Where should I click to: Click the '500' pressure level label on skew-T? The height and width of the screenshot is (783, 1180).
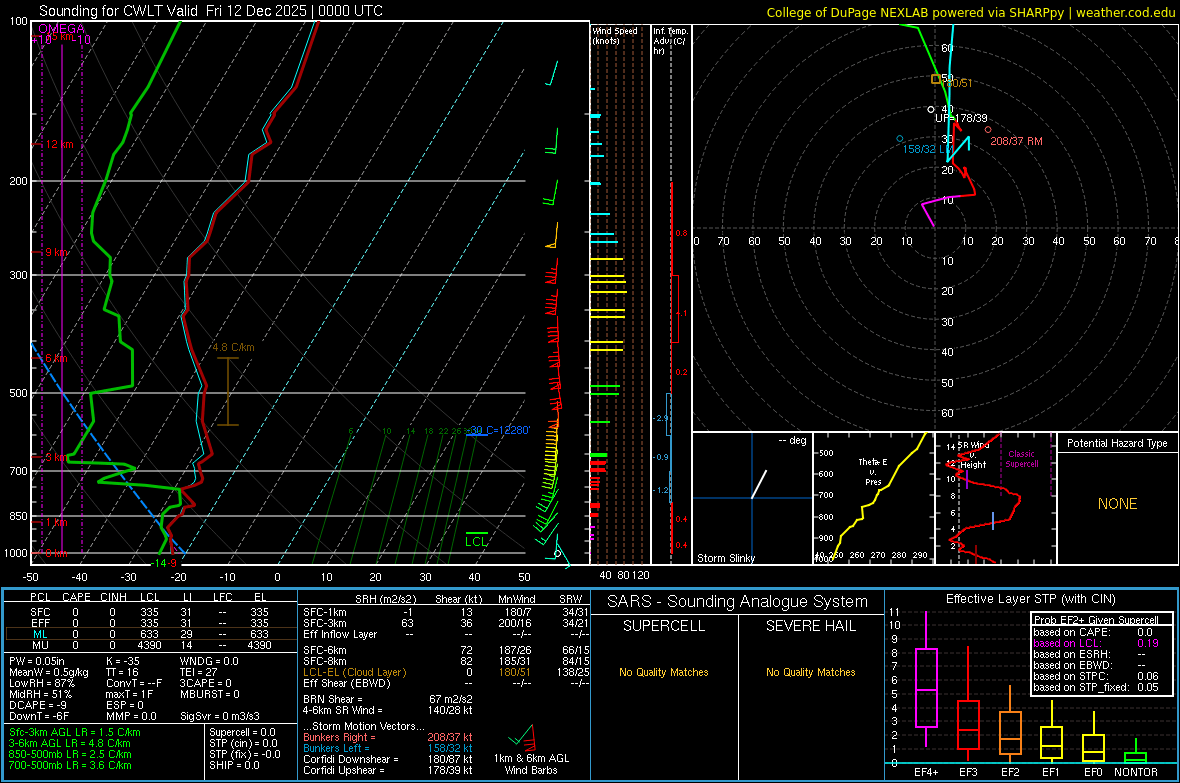(18, 393)
